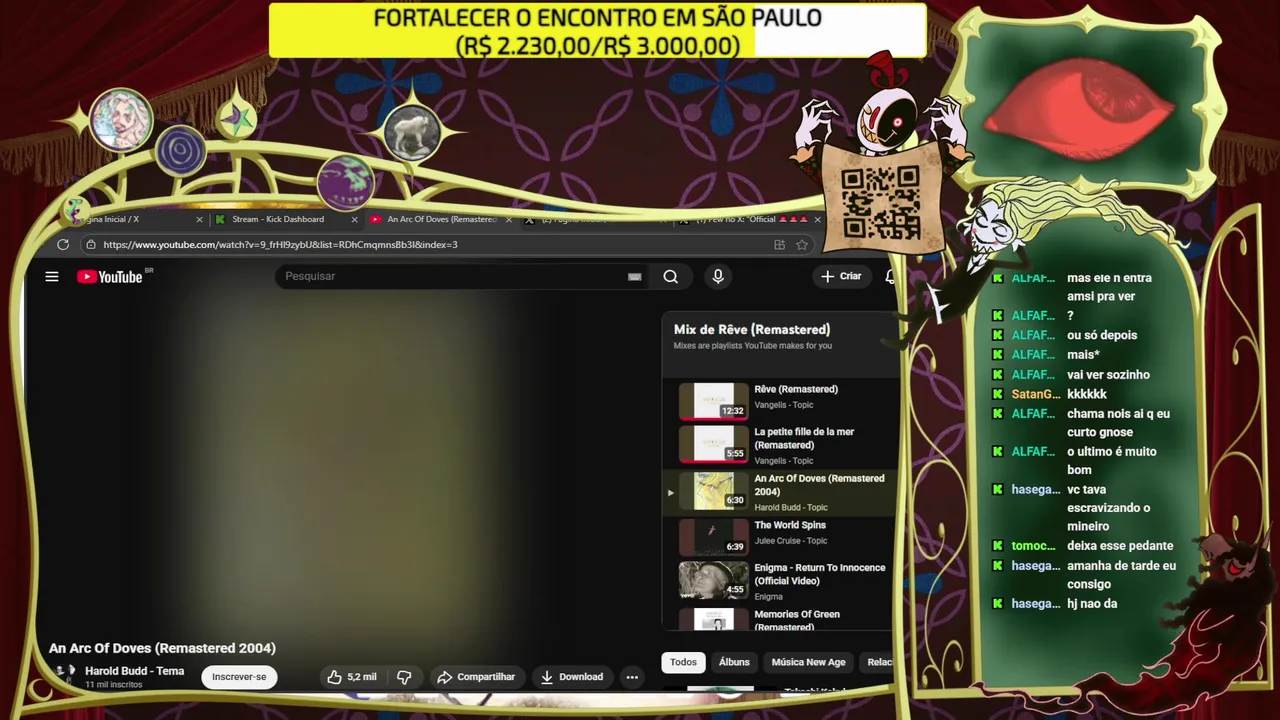This screenshot has width=1280, height=720.
Task: Click 'Harold Budd - Topic' playlist text
Action: [x=791, y=508]
